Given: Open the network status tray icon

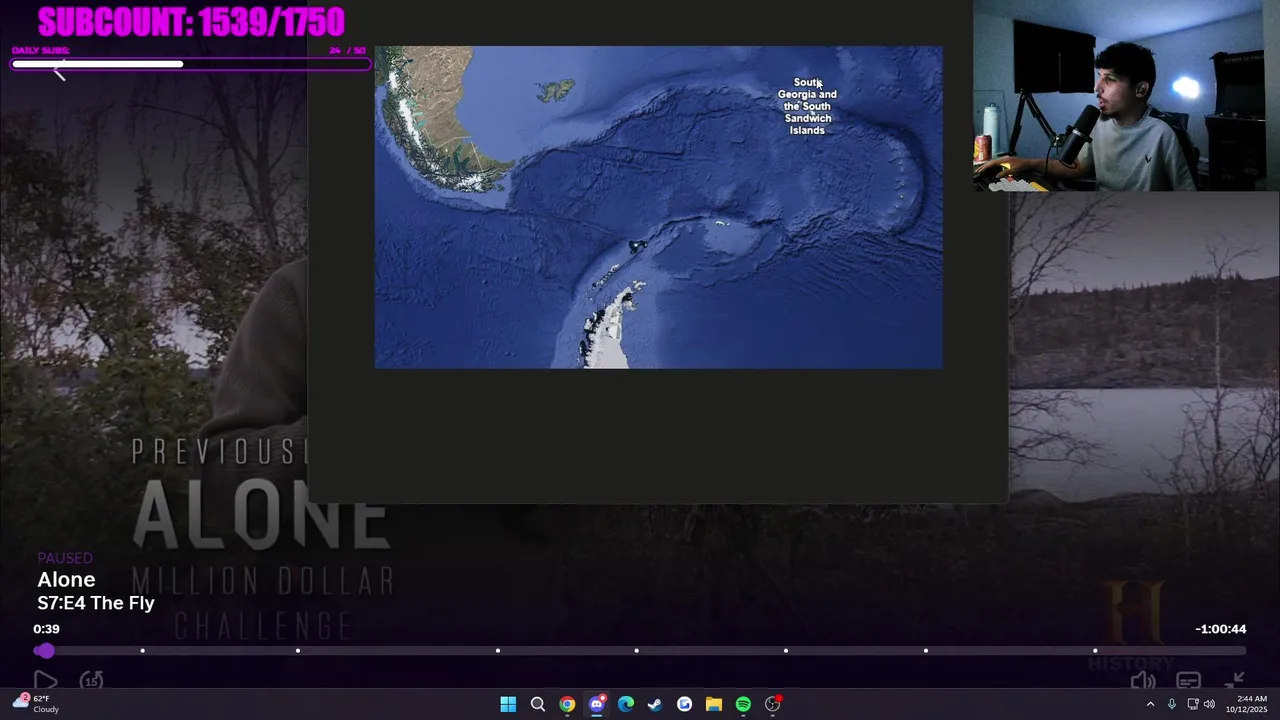Looking at the screenshot, I should [1193, 704].
